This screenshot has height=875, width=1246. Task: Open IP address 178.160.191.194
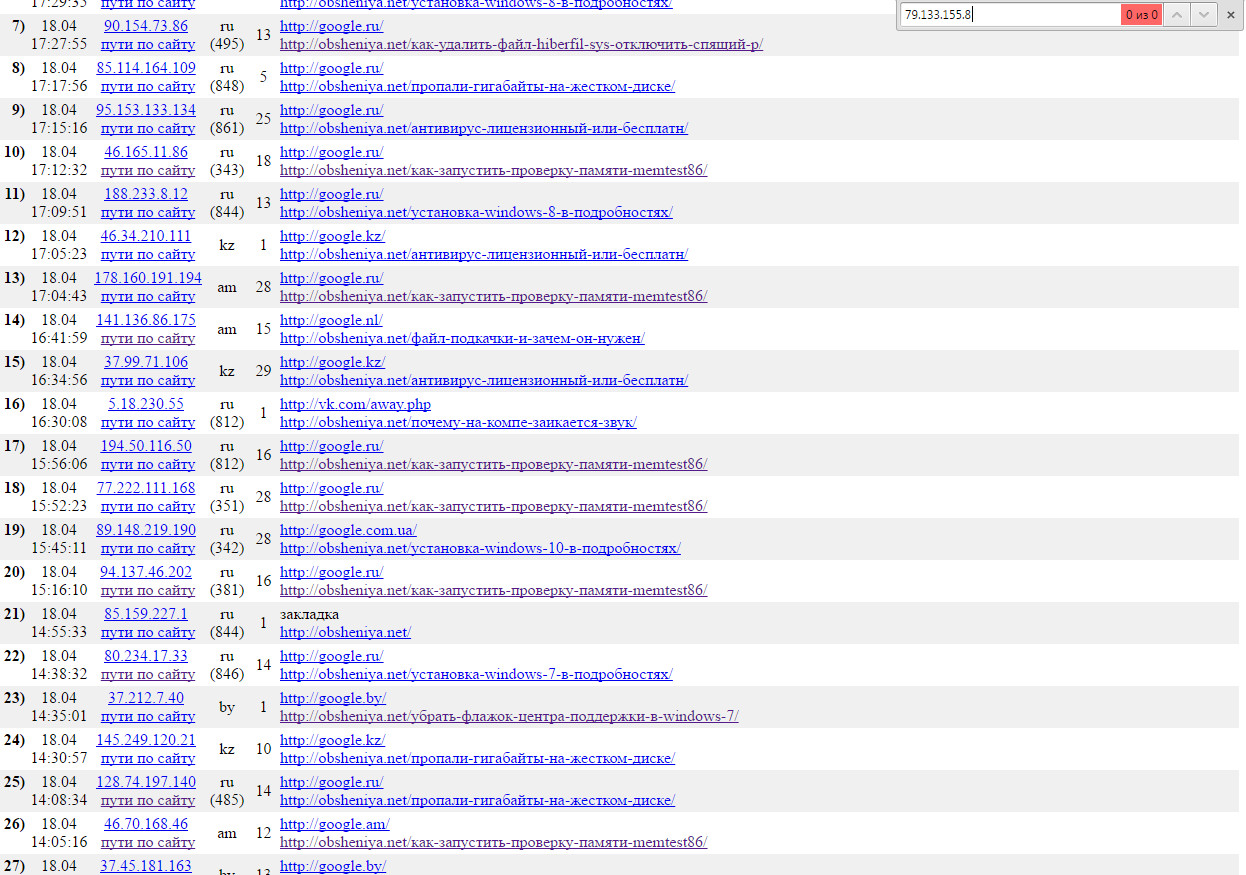[148, 278]
